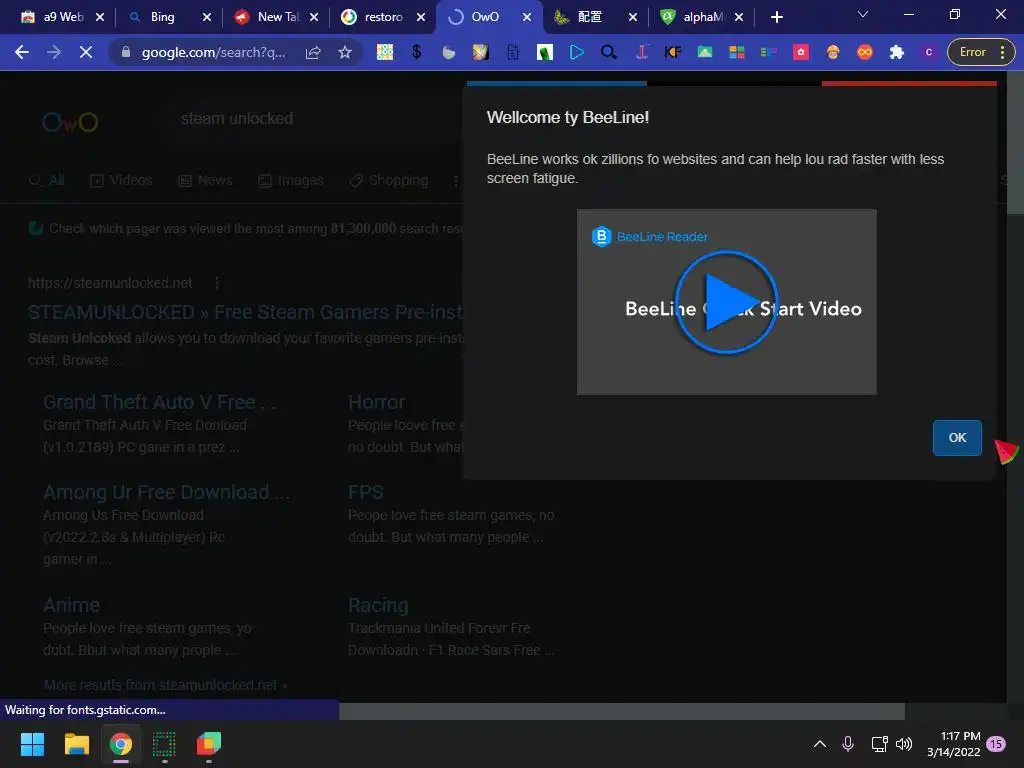Image resolution: width=1024 pixels, height=768 pixels.
Task: Open STEAMUNLOCKED Free Steam Games result
Action: tap(246, 312)
